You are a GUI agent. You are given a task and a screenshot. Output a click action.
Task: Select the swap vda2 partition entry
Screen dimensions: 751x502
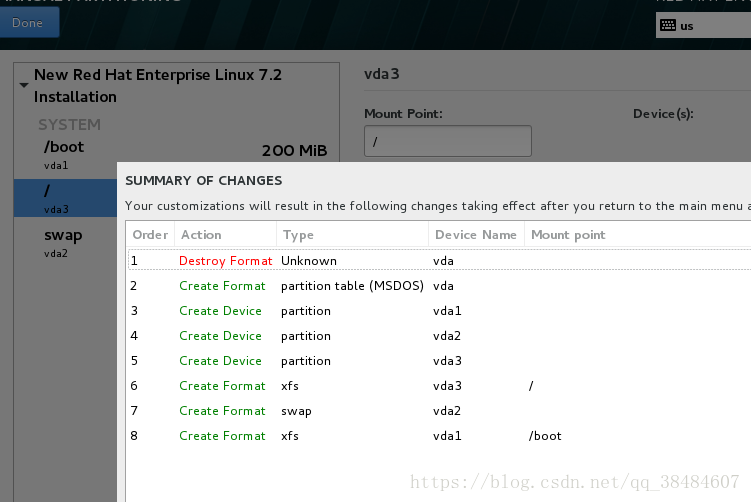65,243
